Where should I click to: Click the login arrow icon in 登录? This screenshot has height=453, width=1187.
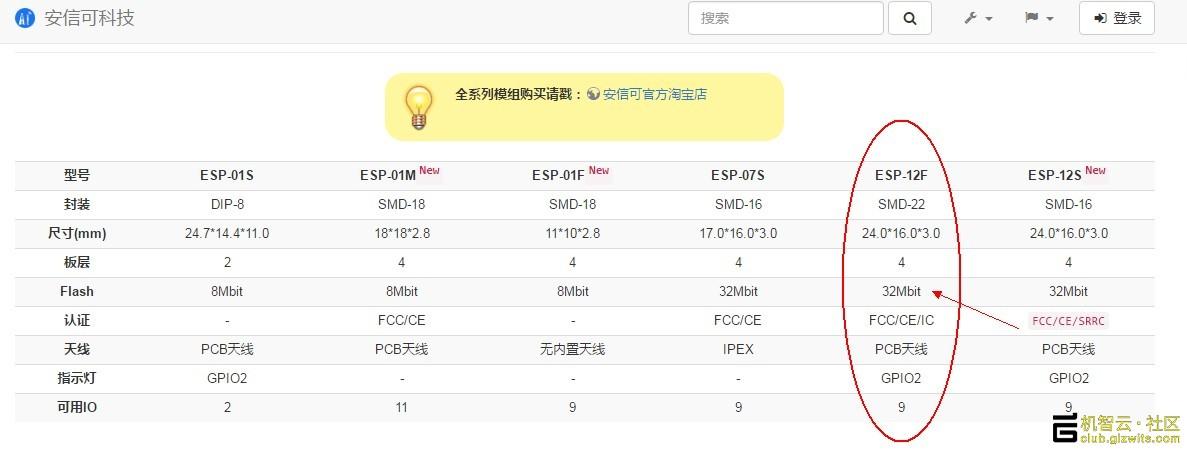tap(1101, 18)
